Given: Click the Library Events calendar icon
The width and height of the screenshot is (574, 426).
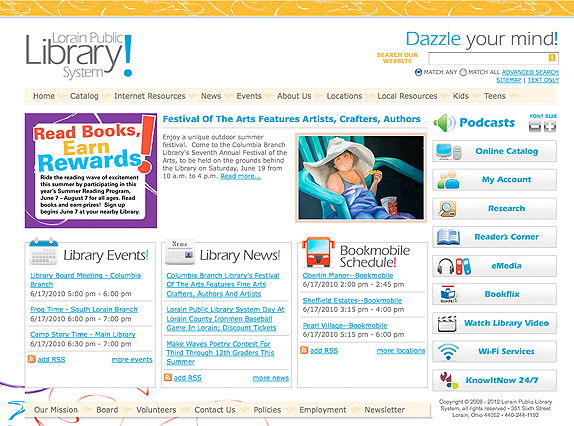Looking at the screenshot, I should click(x=44, y=251).
